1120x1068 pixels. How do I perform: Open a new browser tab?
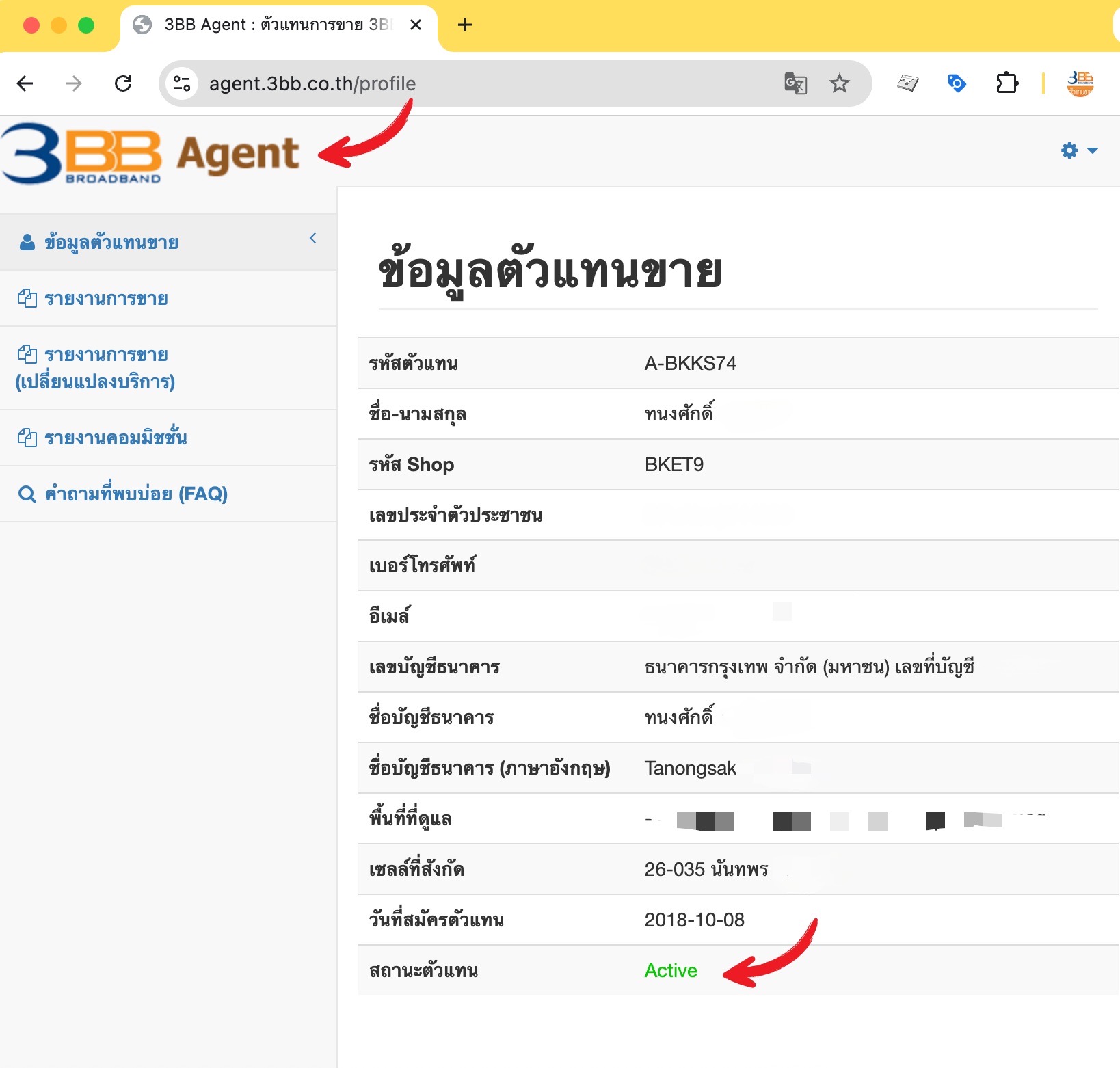[x=465, y=25]
